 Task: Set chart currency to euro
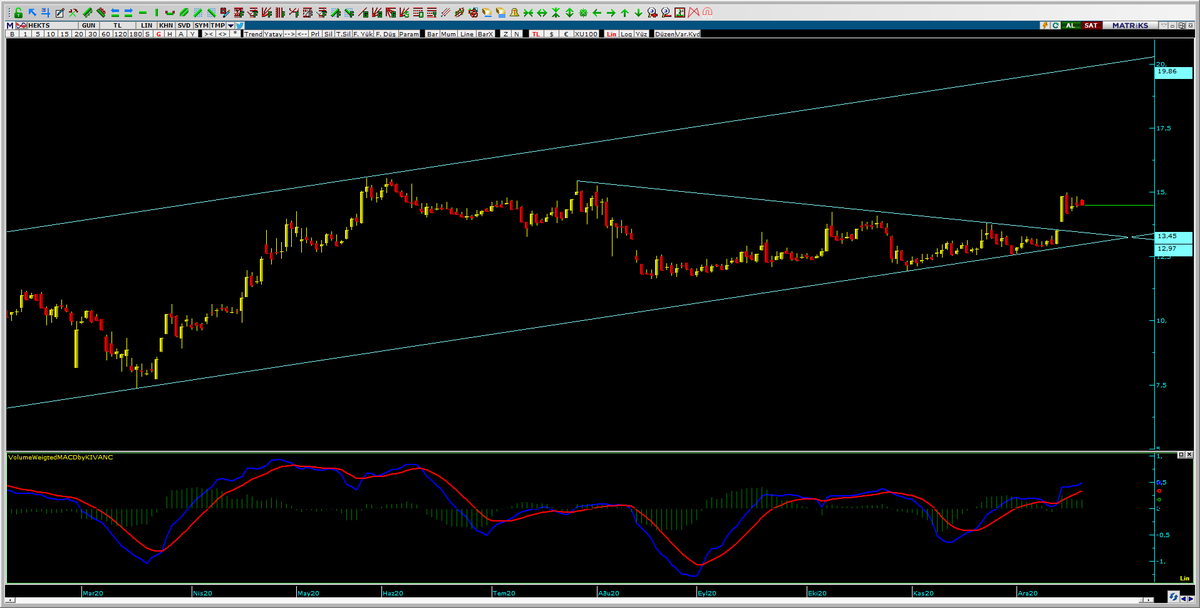[x=565, y=34]
